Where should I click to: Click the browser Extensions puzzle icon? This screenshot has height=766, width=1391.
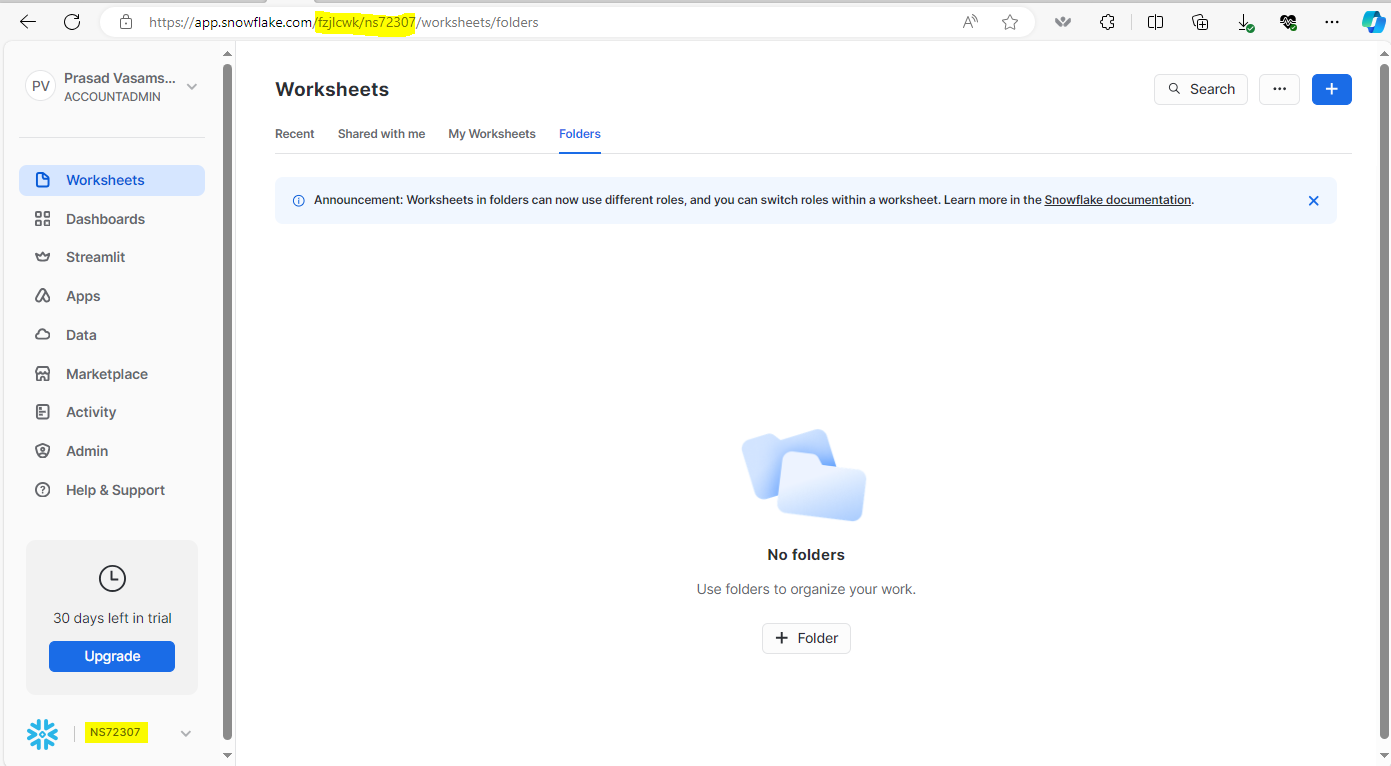1107,22
